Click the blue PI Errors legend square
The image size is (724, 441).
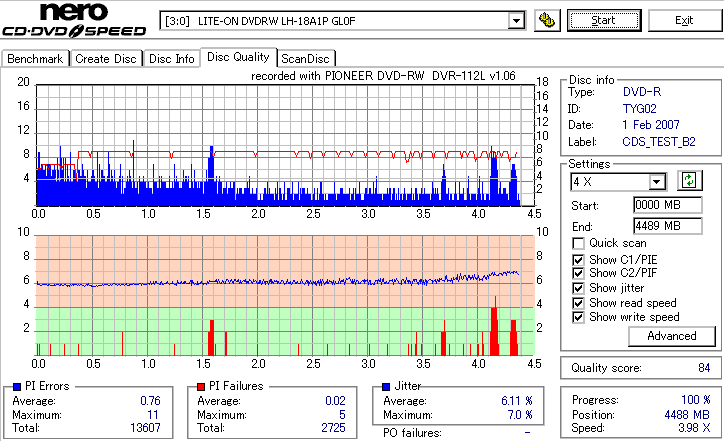17,387
